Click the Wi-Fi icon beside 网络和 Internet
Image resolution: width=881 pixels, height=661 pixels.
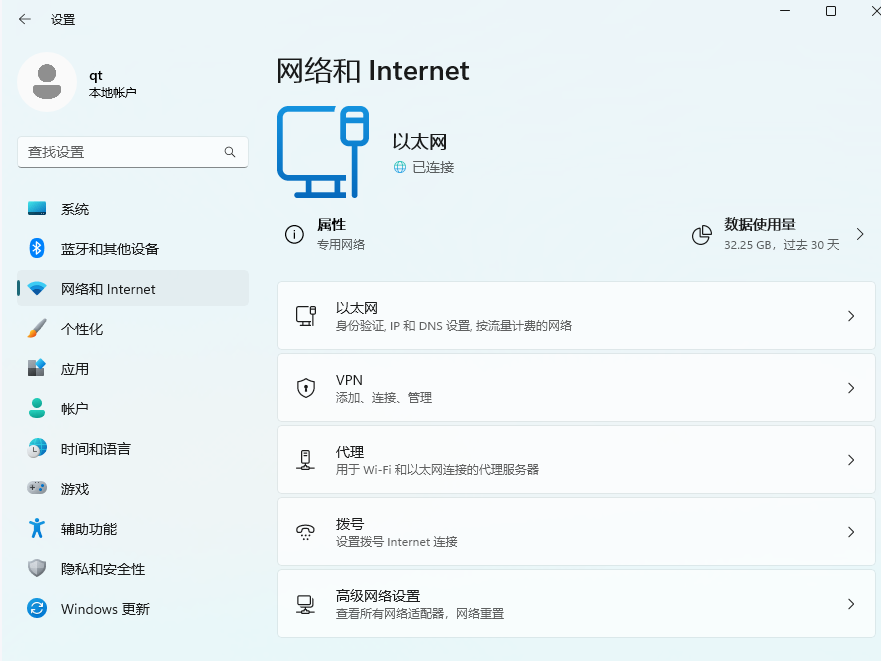click(x=37, y=289)
